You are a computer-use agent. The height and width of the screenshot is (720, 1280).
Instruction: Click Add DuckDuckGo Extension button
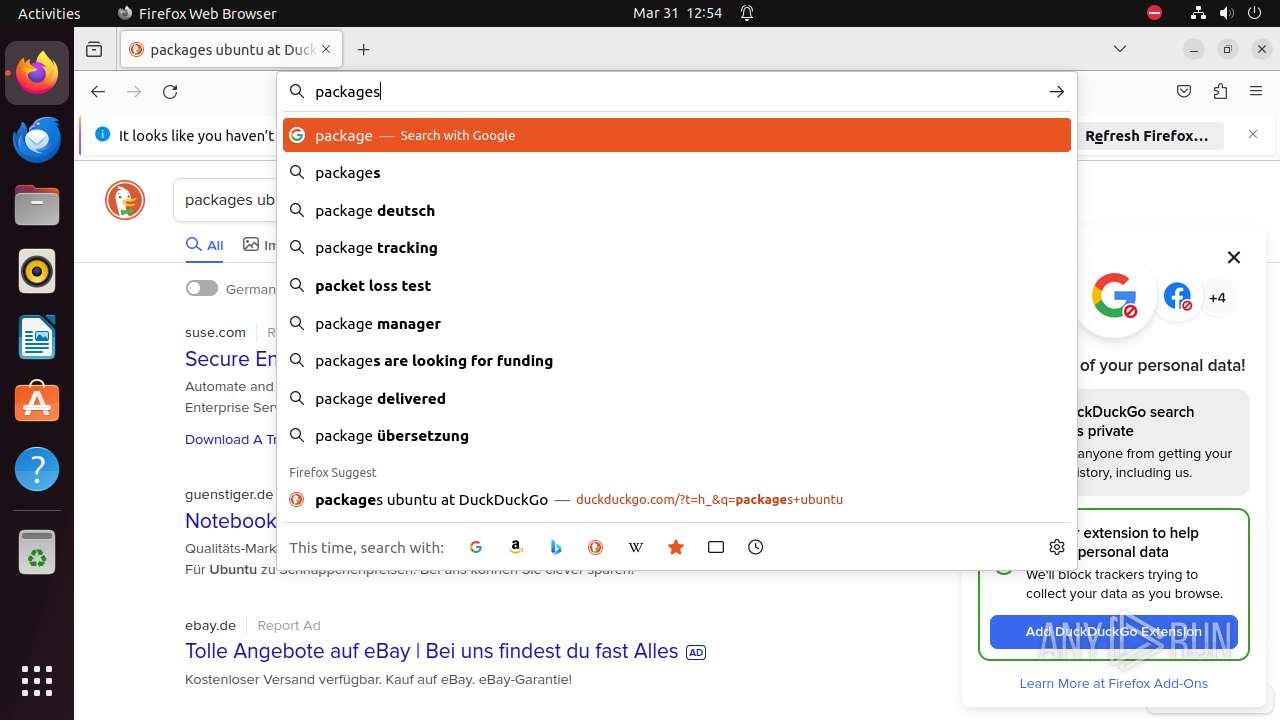1113,632
